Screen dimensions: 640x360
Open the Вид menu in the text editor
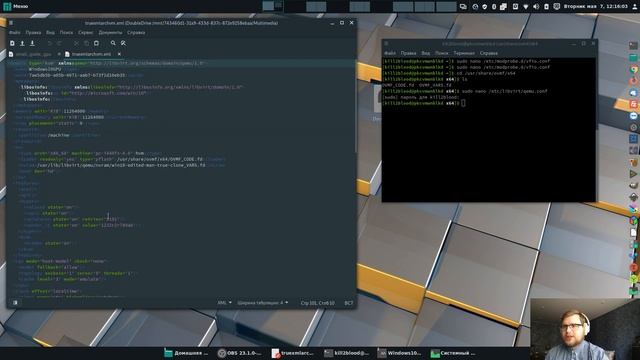[x=50, y=33]
